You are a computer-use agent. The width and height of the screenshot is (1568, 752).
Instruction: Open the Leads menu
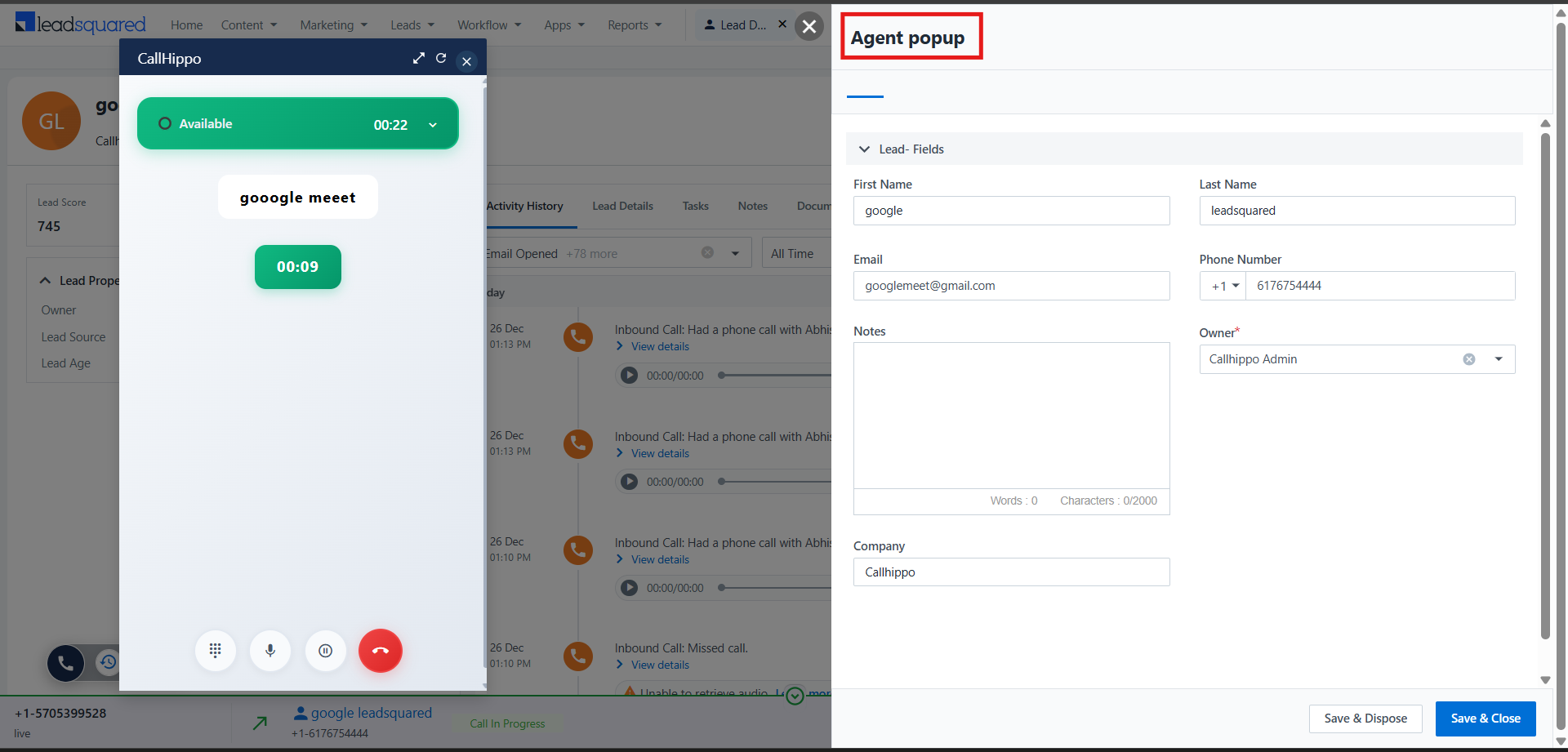pyautogui.click(x=412, y=25)
